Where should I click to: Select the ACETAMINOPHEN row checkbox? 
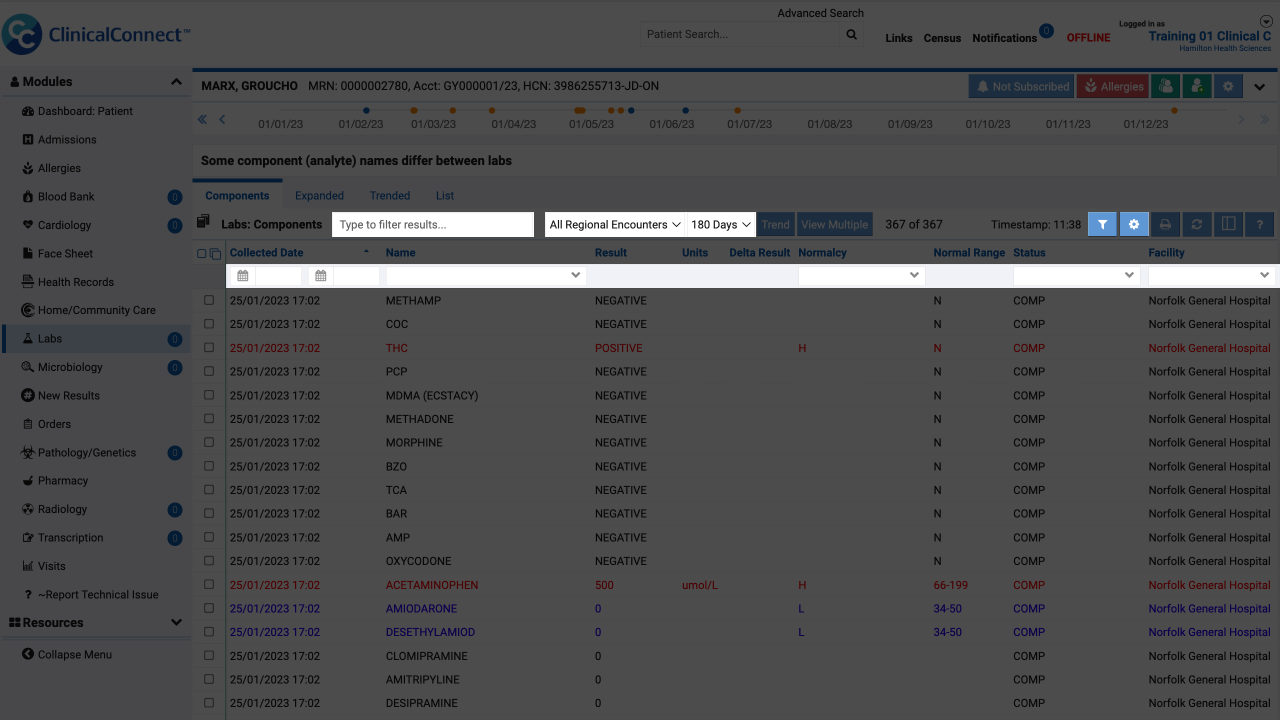pyautogui.click(x=209, y=585)
